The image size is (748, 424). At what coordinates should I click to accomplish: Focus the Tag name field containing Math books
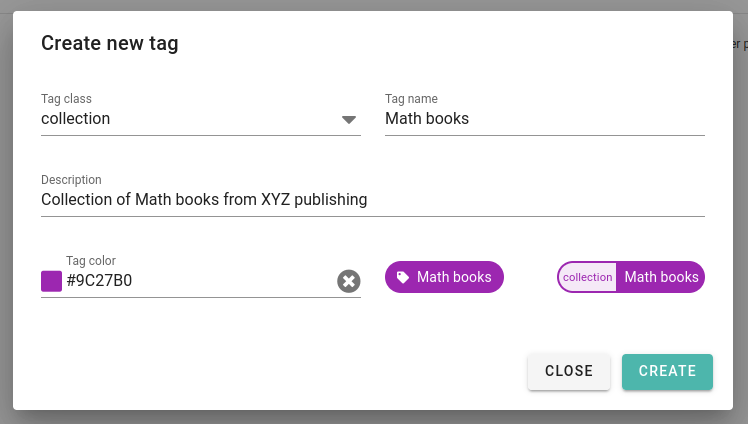tap(545, 118)
